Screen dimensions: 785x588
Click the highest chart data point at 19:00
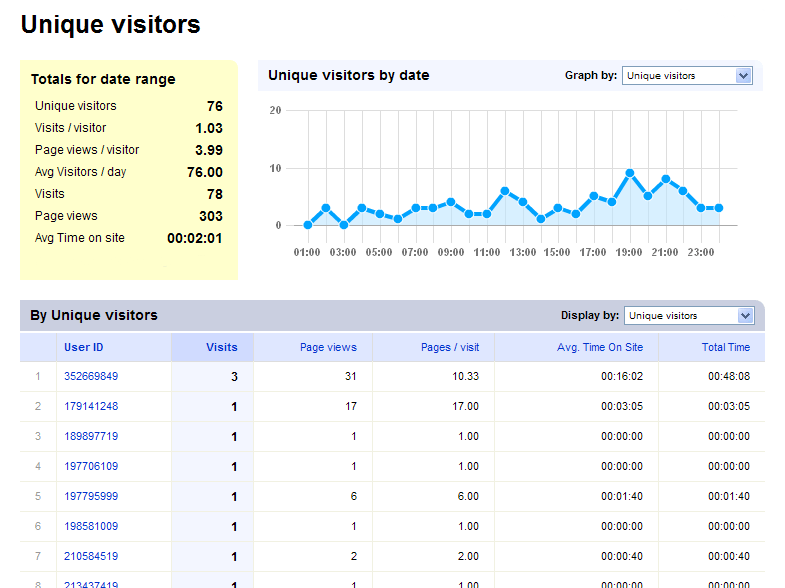pos(630,173)
